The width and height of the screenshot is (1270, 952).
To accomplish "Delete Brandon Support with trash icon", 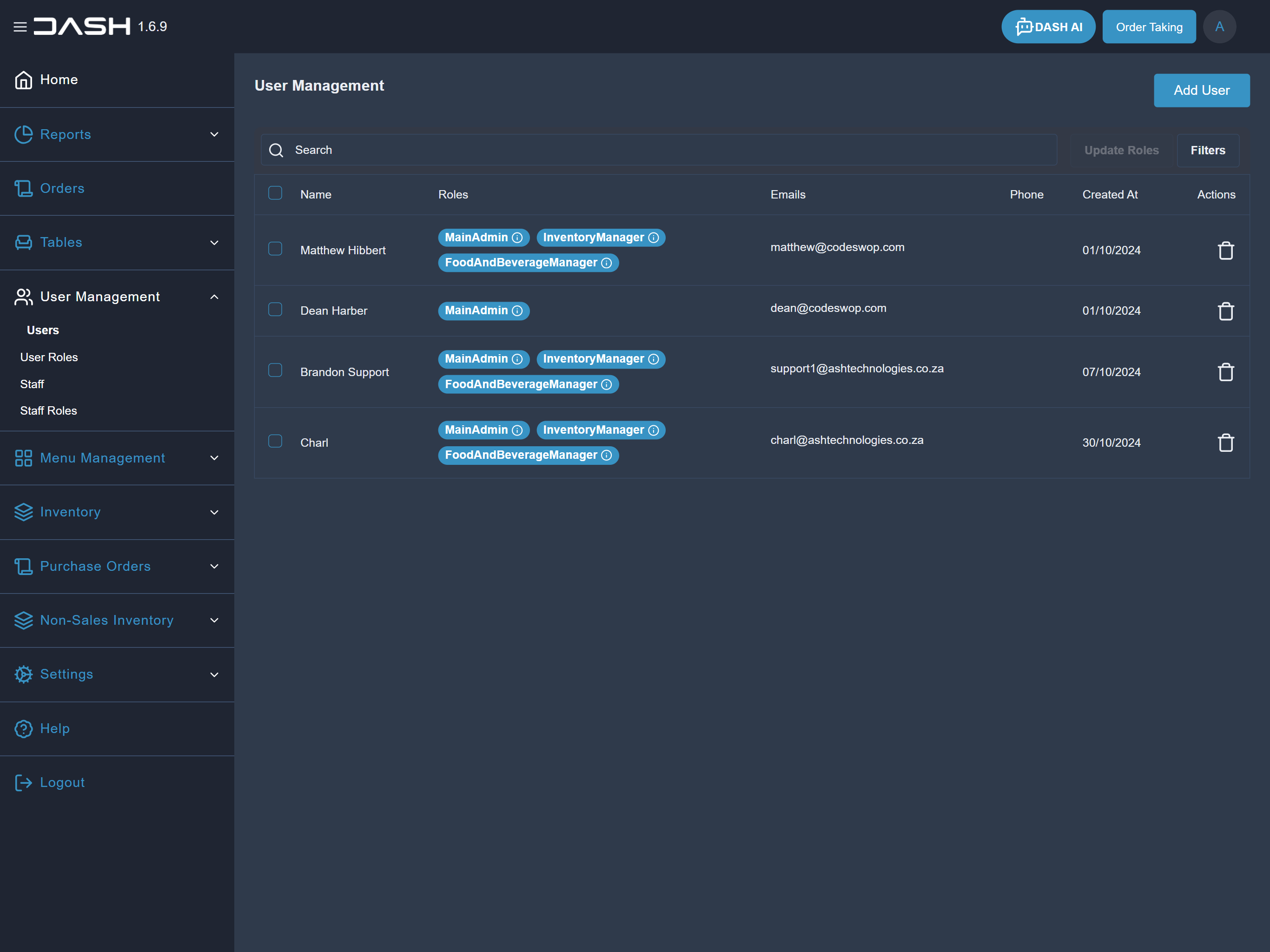I will tap(1226, 372).
